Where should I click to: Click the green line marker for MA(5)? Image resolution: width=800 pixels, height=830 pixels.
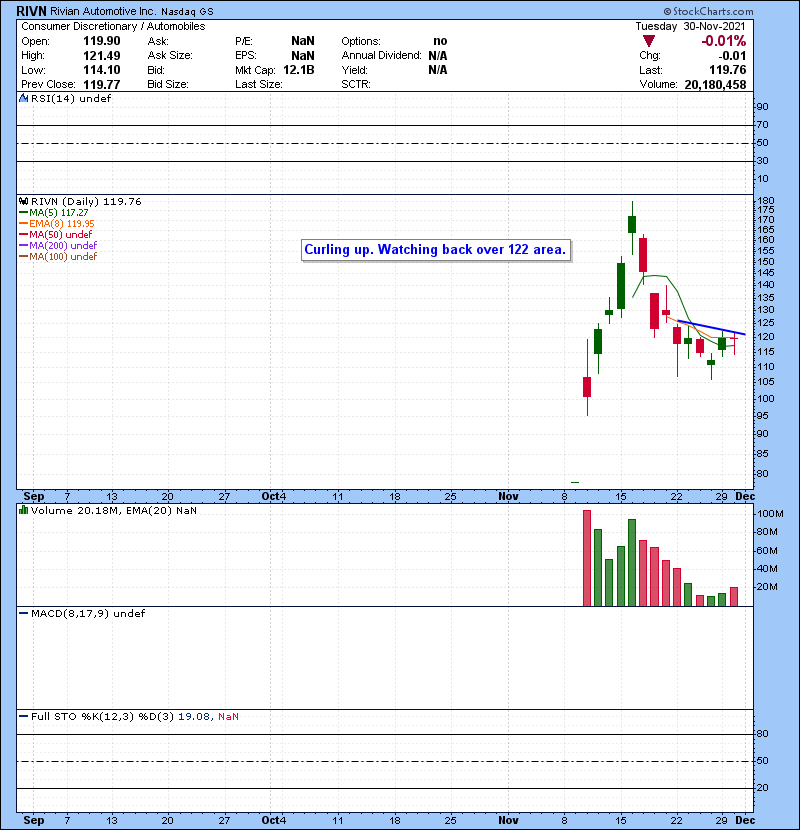(x=23, y=212)
